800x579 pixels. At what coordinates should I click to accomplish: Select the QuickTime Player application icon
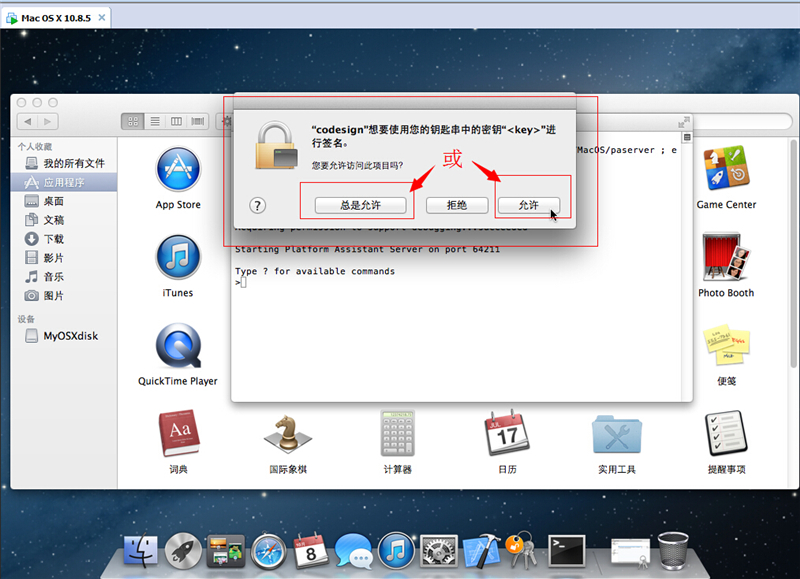(178, 346)
